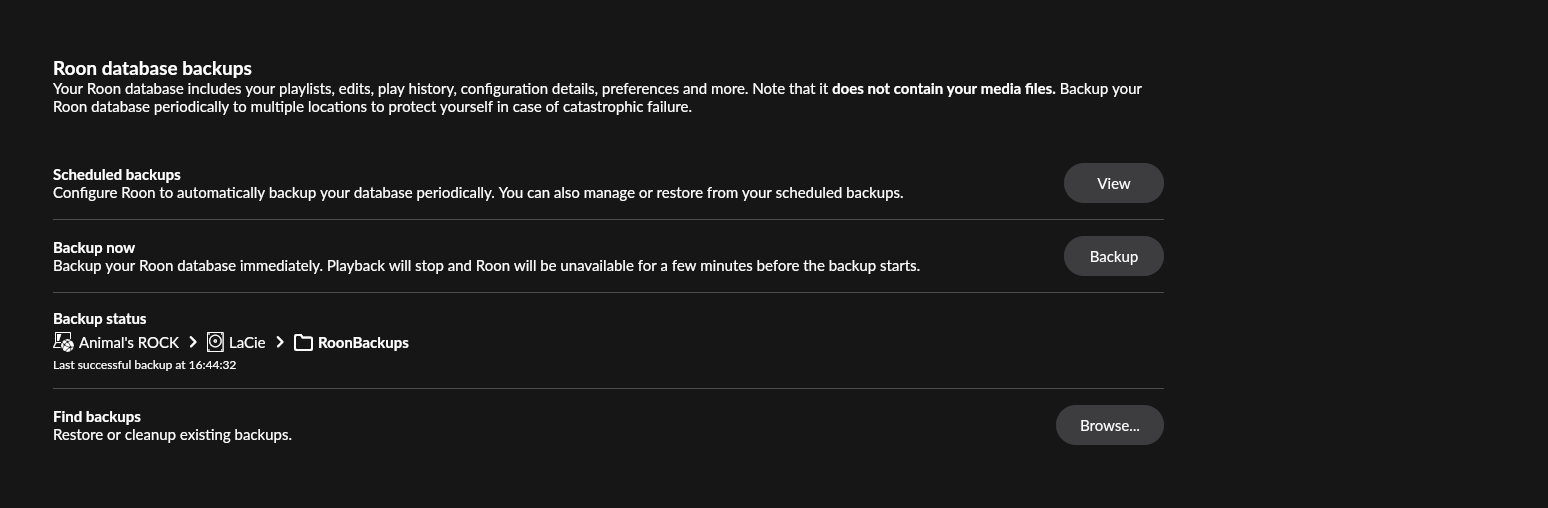The height and width of the screenshot is (508, 1548).
Task: Select the LaCie drive icon
Action: tap(215, 342)
